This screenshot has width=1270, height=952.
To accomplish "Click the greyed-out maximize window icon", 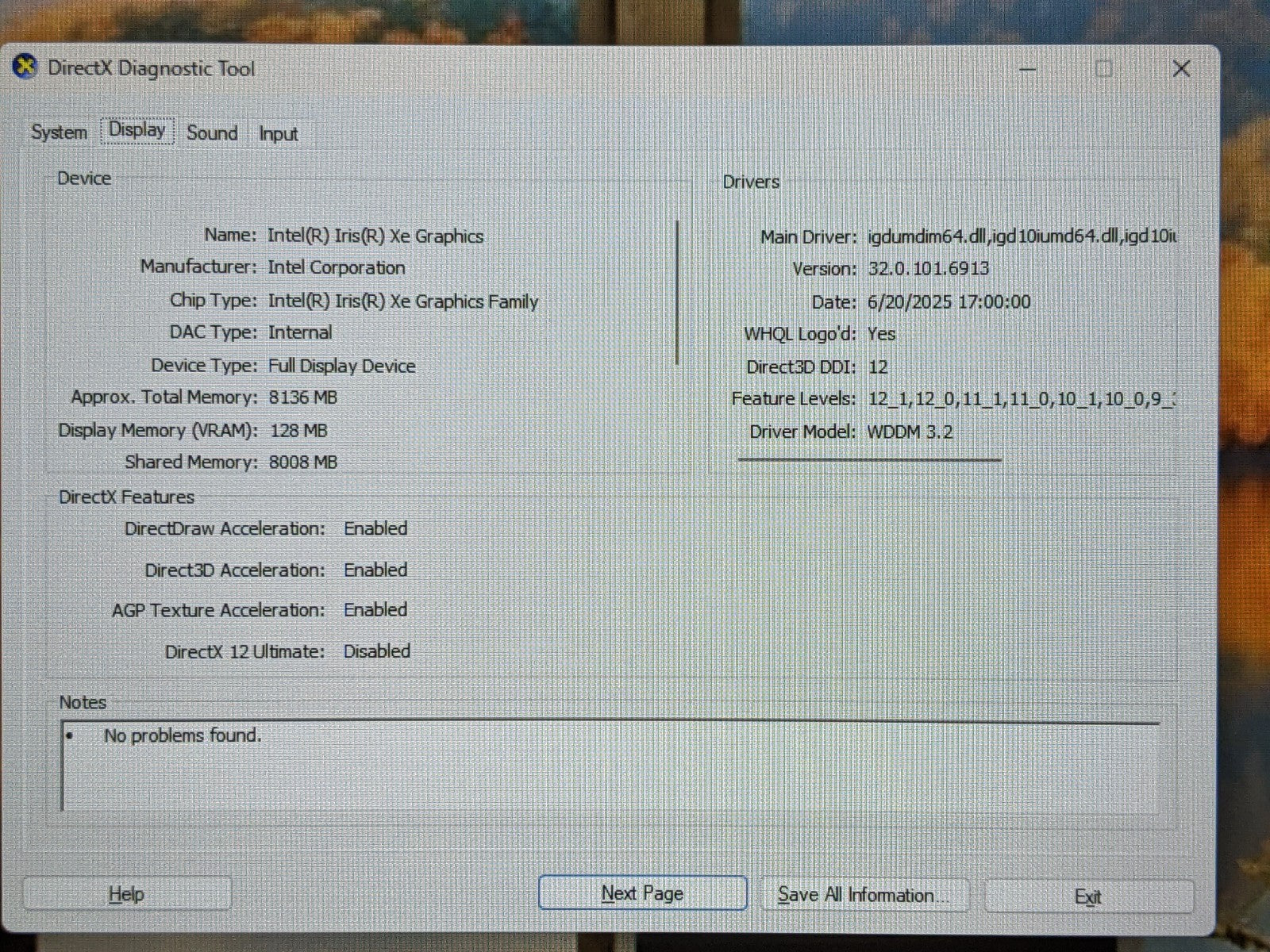I will [1103, 69].
